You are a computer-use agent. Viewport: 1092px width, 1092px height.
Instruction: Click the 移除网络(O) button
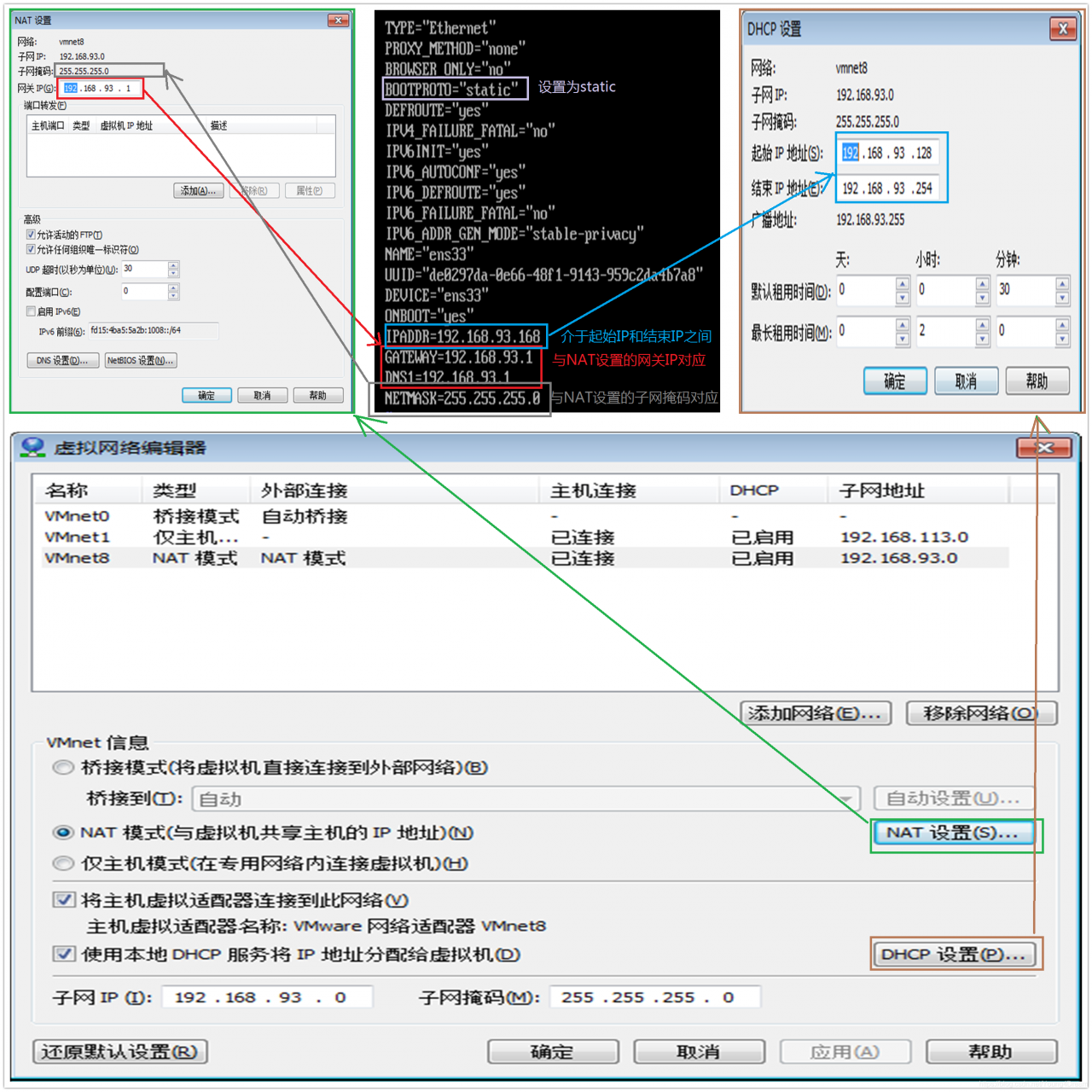click(981, 713)
